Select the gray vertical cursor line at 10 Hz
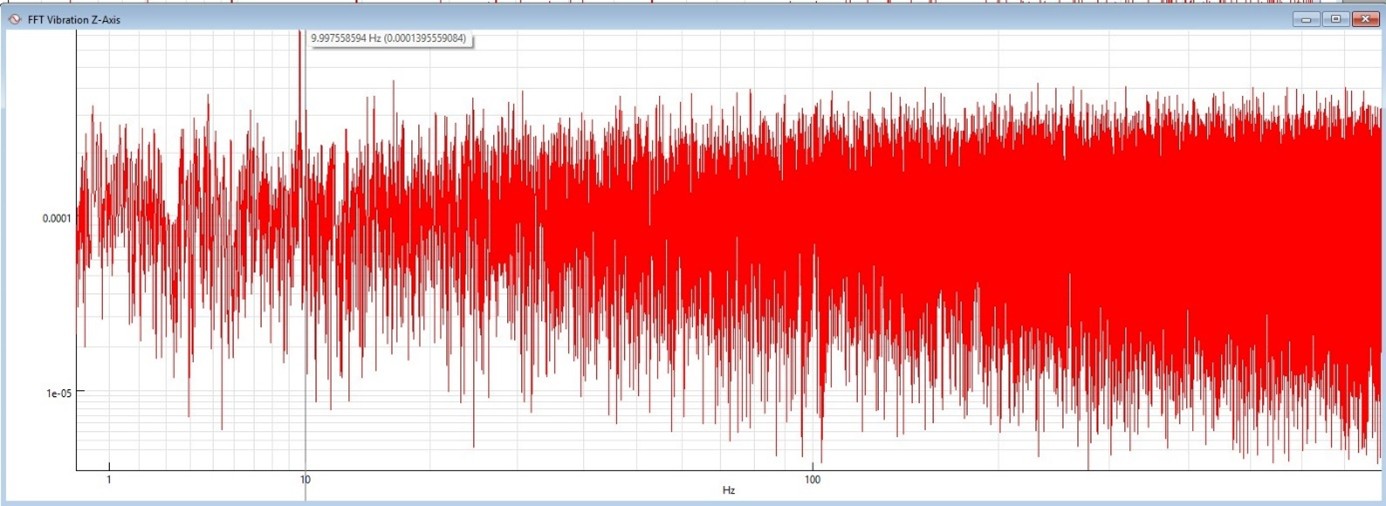This screenshot has width=1386, height=506. tap(305, 300)
